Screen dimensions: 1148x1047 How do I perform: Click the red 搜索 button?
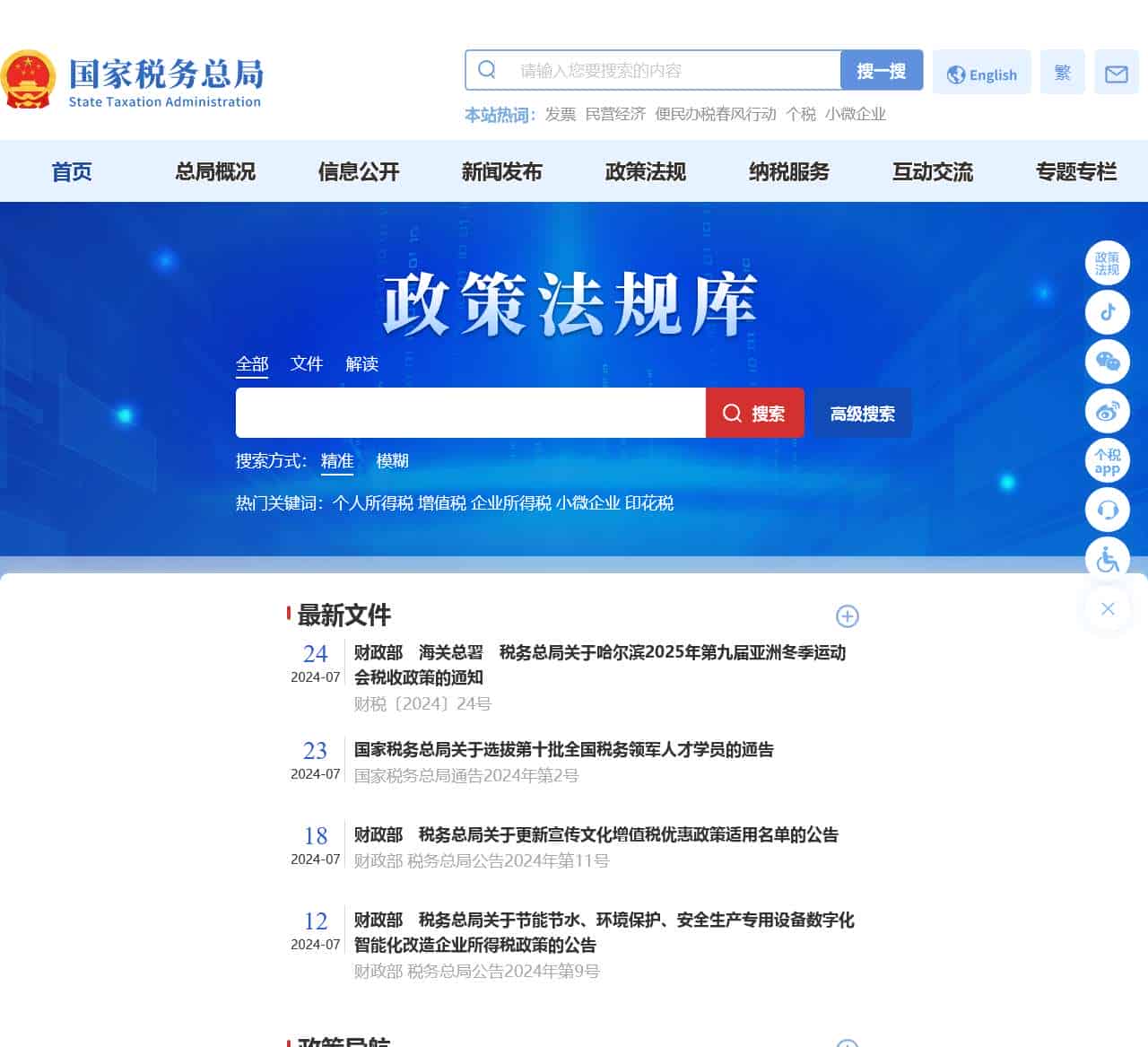pyautogui.click(x=755, y=413)
